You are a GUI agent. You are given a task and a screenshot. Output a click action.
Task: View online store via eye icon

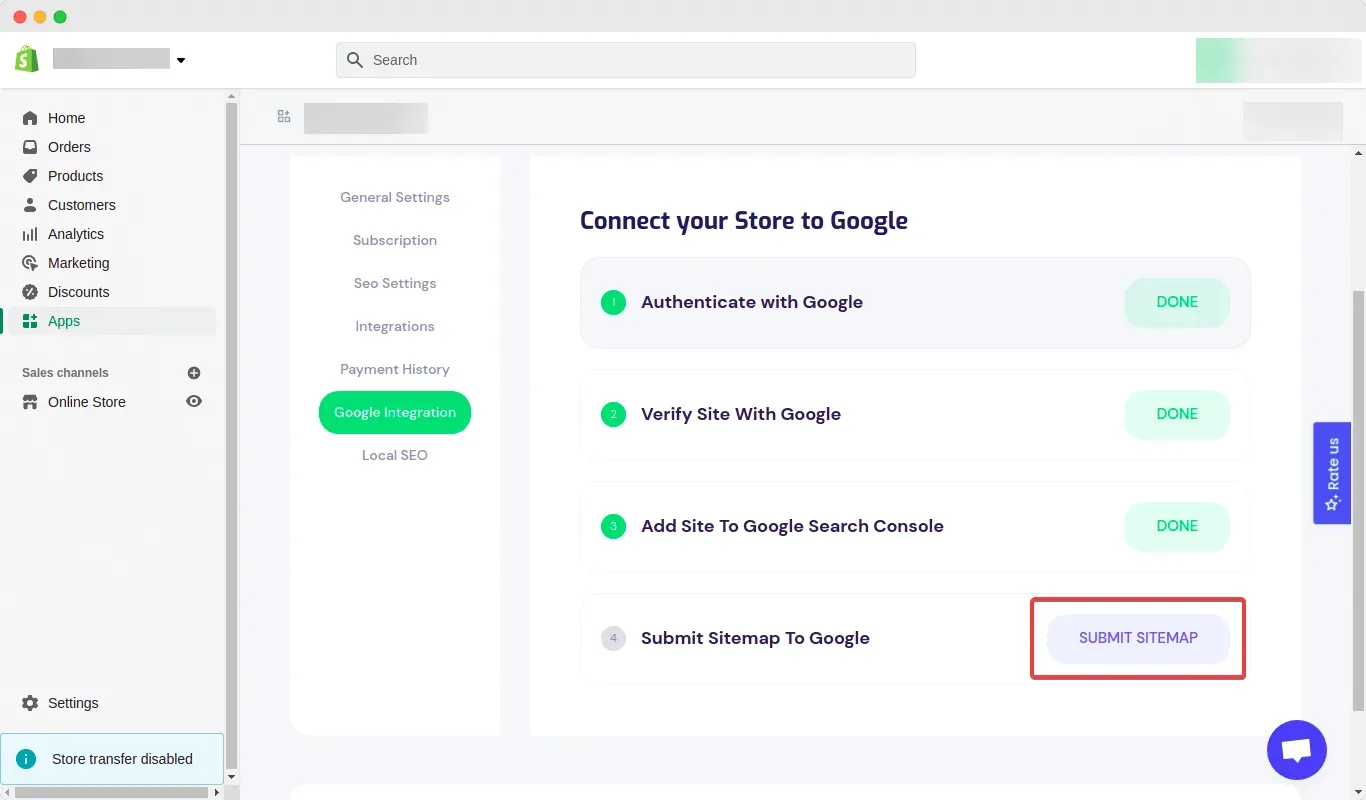click(194, 401)
